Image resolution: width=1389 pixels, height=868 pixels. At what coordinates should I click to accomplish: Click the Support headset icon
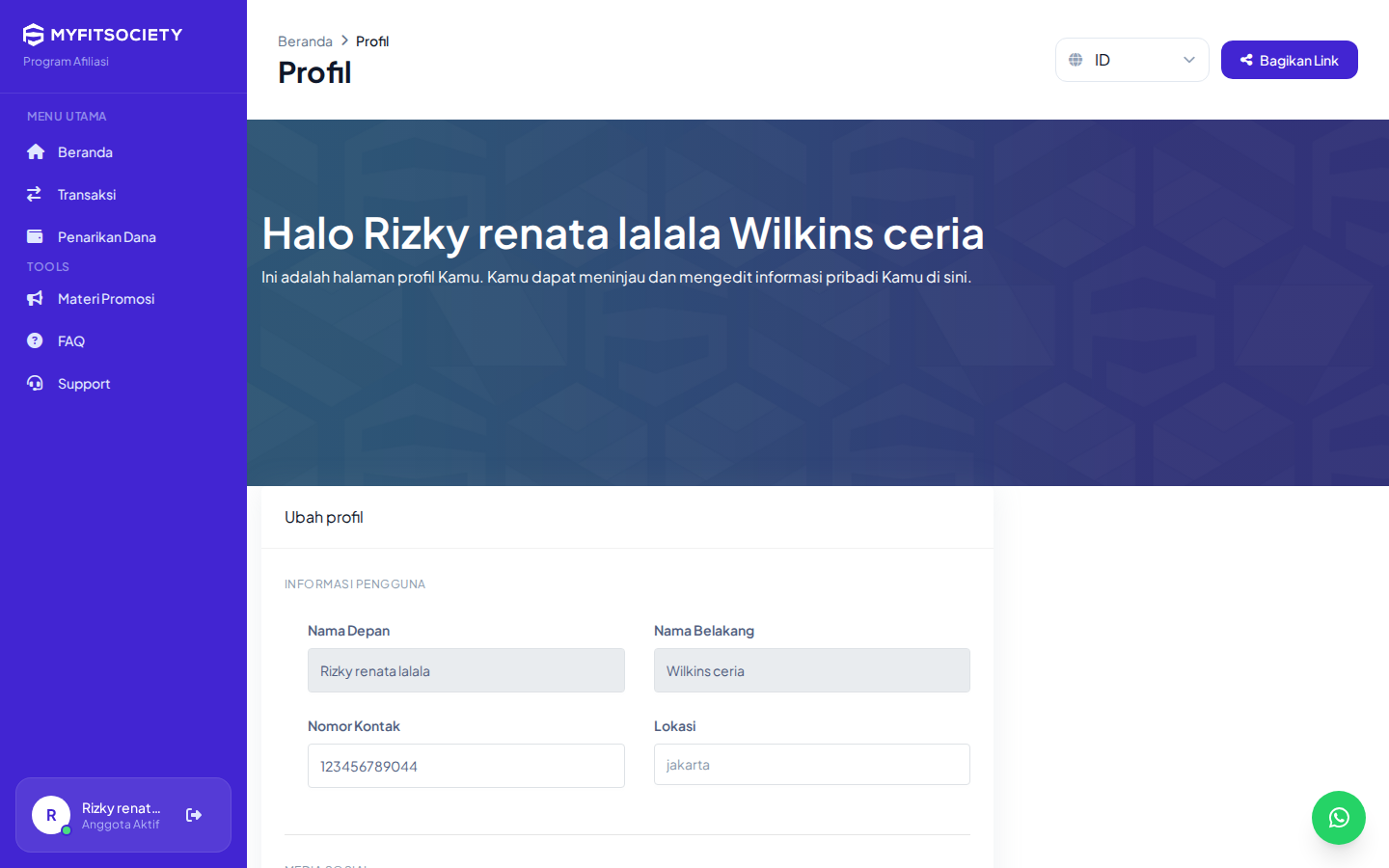coord(35,383)
